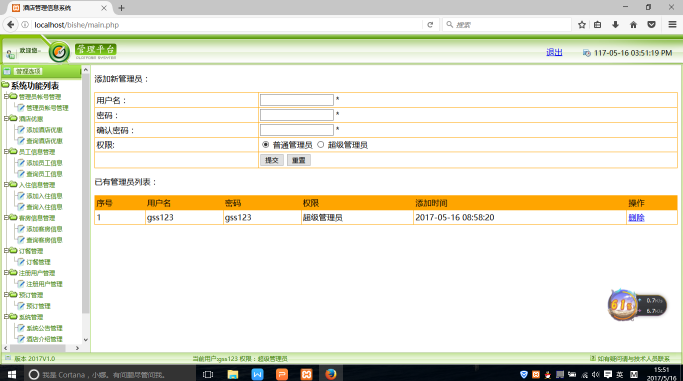Open a new browser tab
The image size is (683, 381).
(122, 8)
